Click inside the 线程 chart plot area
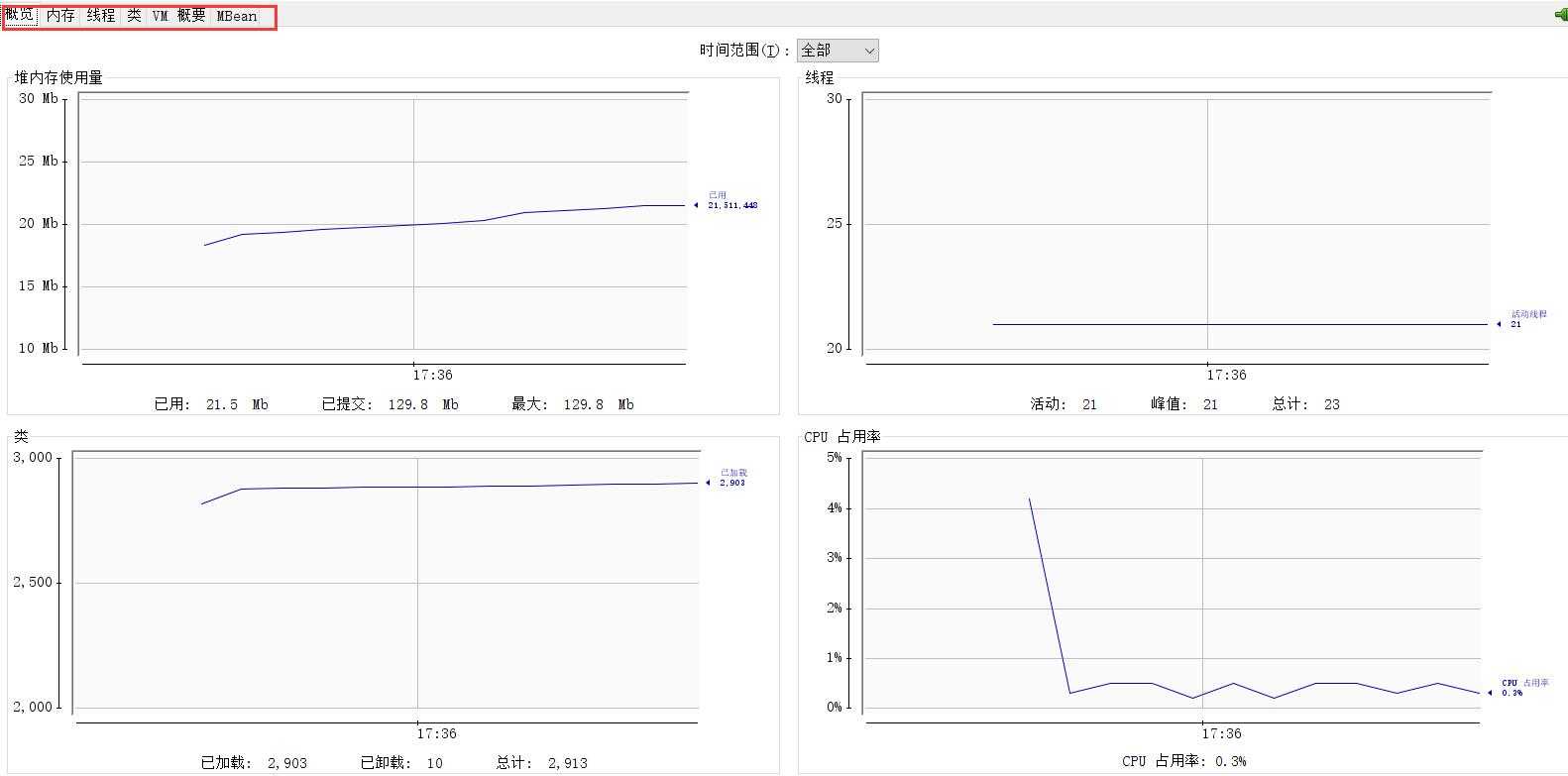The height and width of the screenshot is (776, 1568). point(1176,223)
